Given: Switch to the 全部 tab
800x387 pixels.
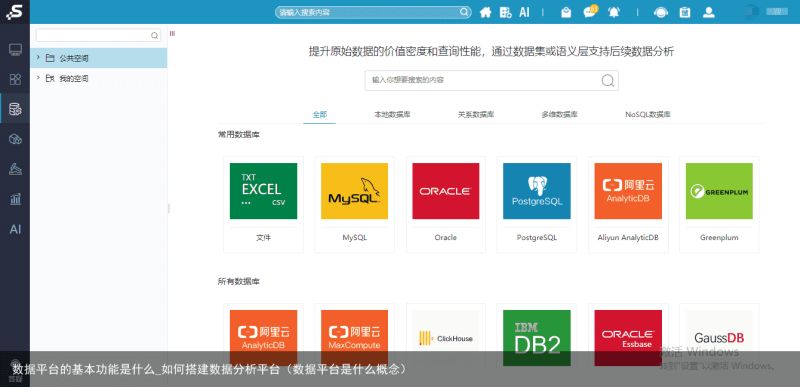Looking at the screenshot, I should click(319, 115).
